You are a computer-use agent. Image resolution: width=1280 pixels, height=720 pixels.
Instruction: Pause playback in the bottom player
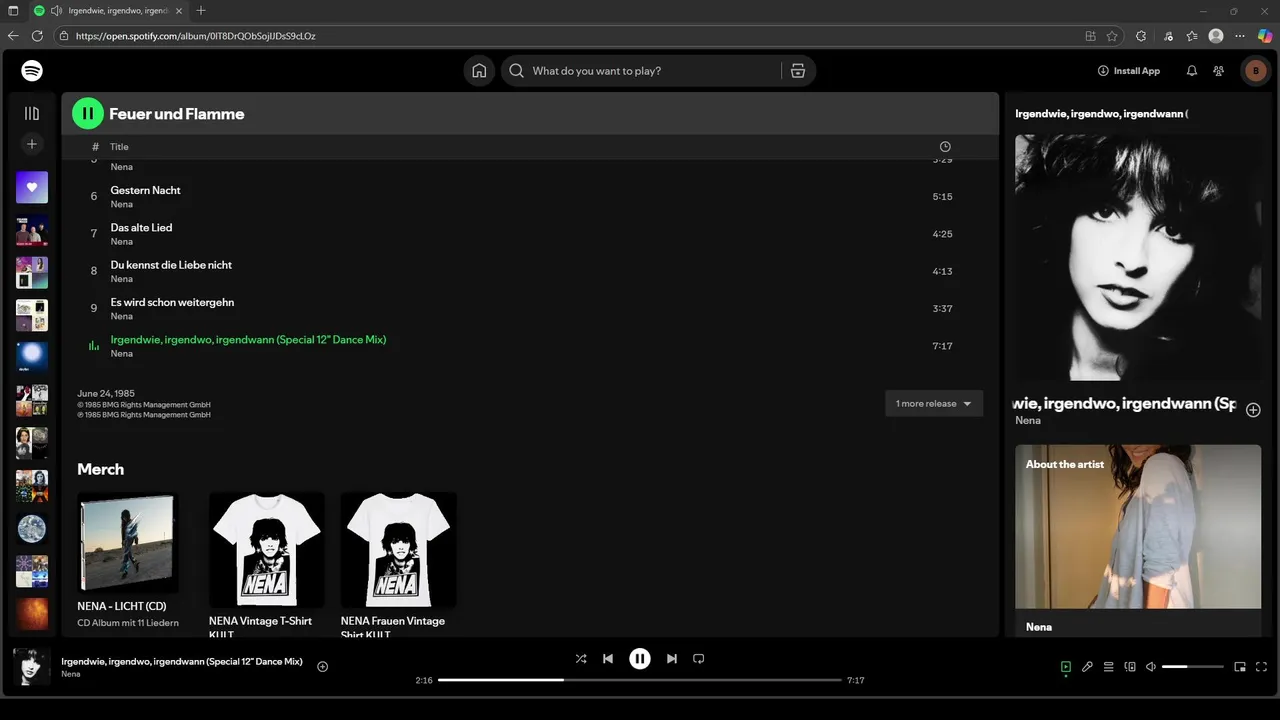[x=640, y=659]
